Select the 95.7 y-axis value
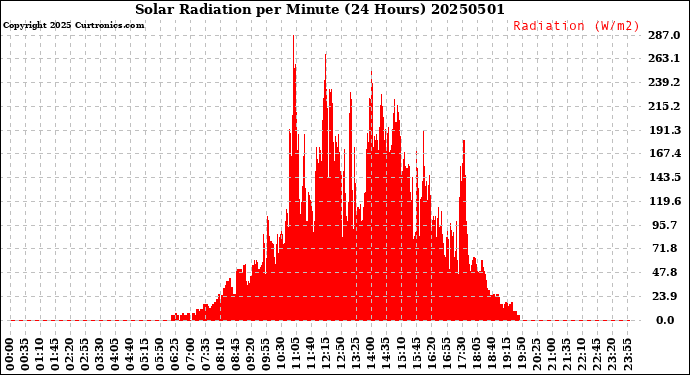 [x=664, y=225]
